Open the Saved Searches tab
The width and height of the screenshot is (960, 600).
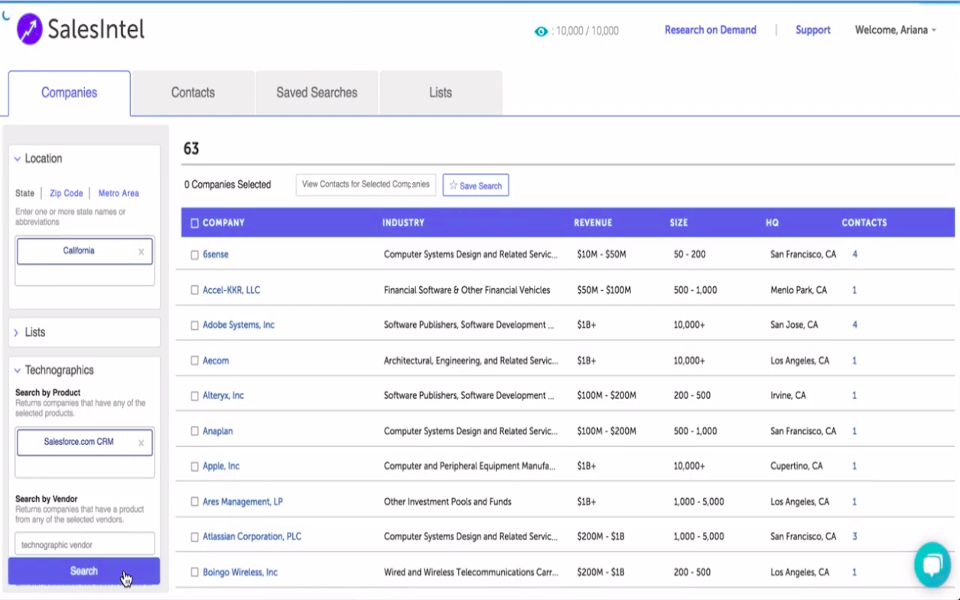coord(317,92)
